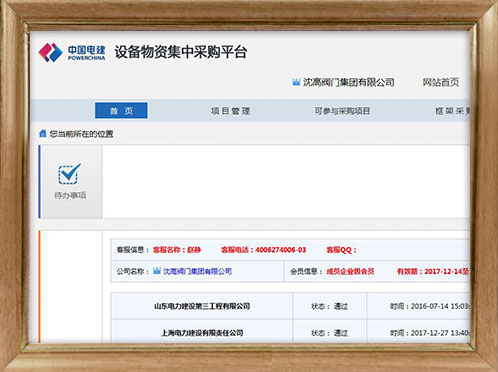Click the 成员企业级会员 membership link
This screenshot has width=498, height=372.
350,271
